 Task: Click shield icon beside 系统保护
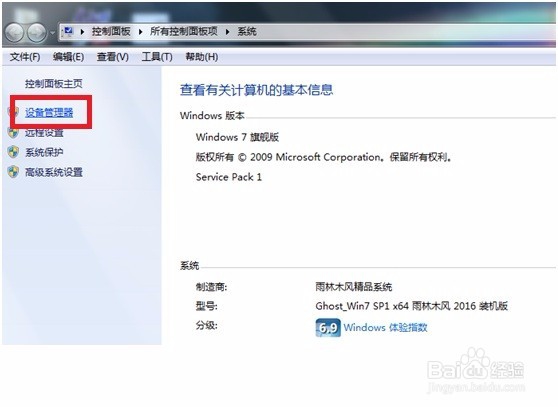tap(14, 152)
